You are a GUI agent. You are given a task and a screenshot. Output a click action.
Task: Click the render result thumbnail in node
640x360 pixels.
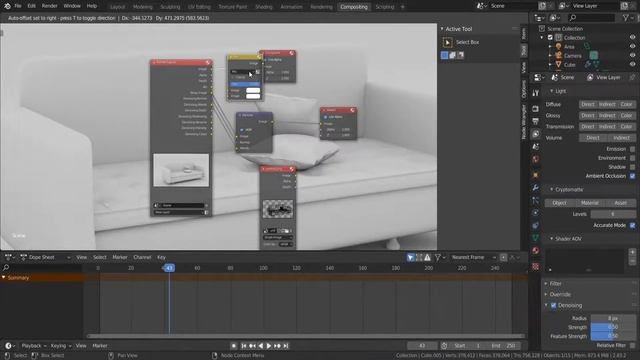pyautogui.click(x=181, y=170)
